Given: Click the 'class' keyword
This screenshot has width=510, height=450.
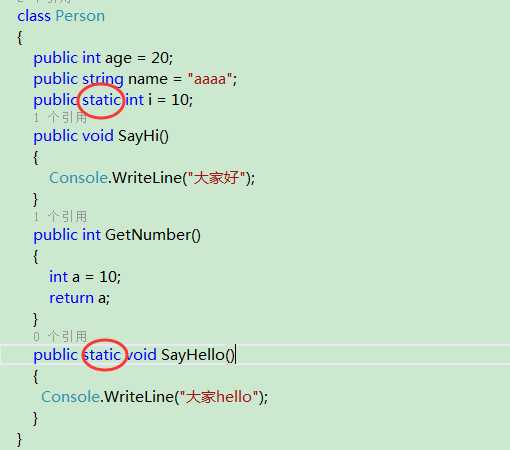Looking at the screenshot, I should (34, 16).
